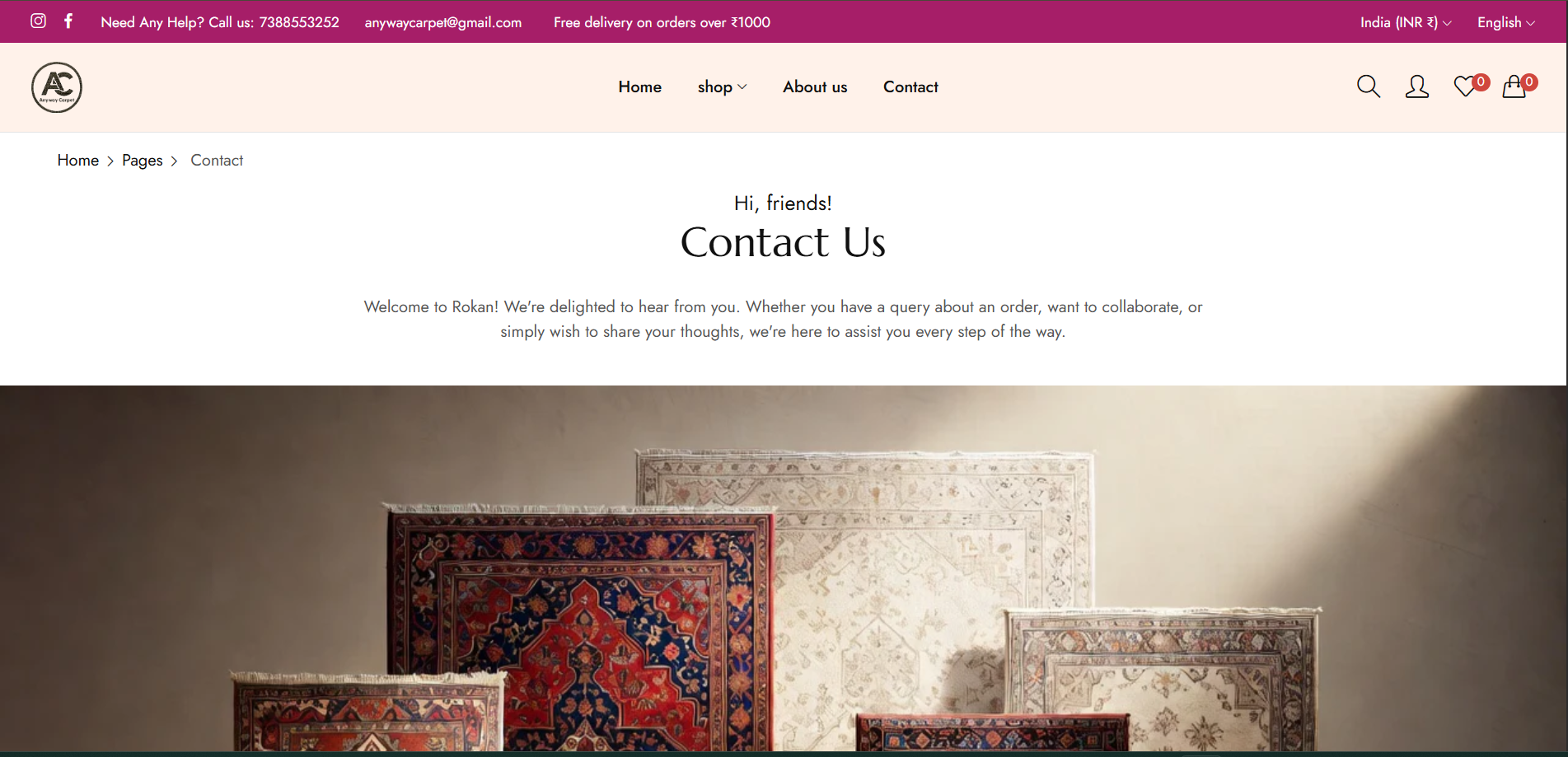Go to the Home menu item
Screen dimensions: 1568x757
(639, 86)
